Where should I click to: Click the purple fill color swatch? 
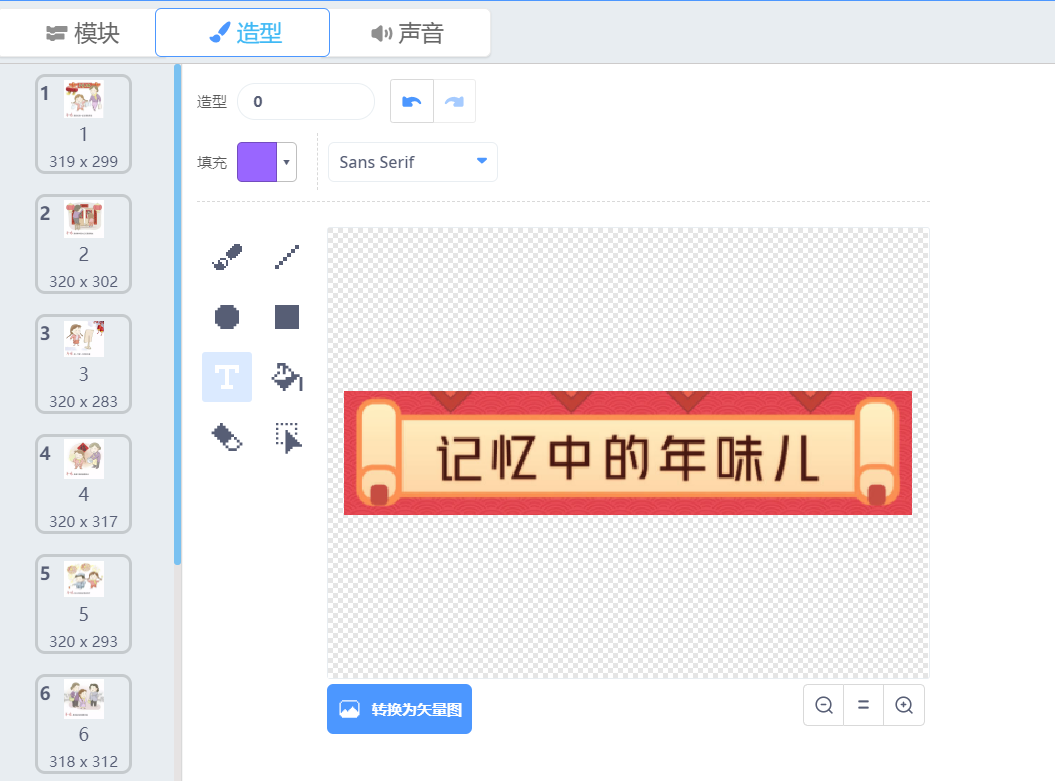point(257,162)
